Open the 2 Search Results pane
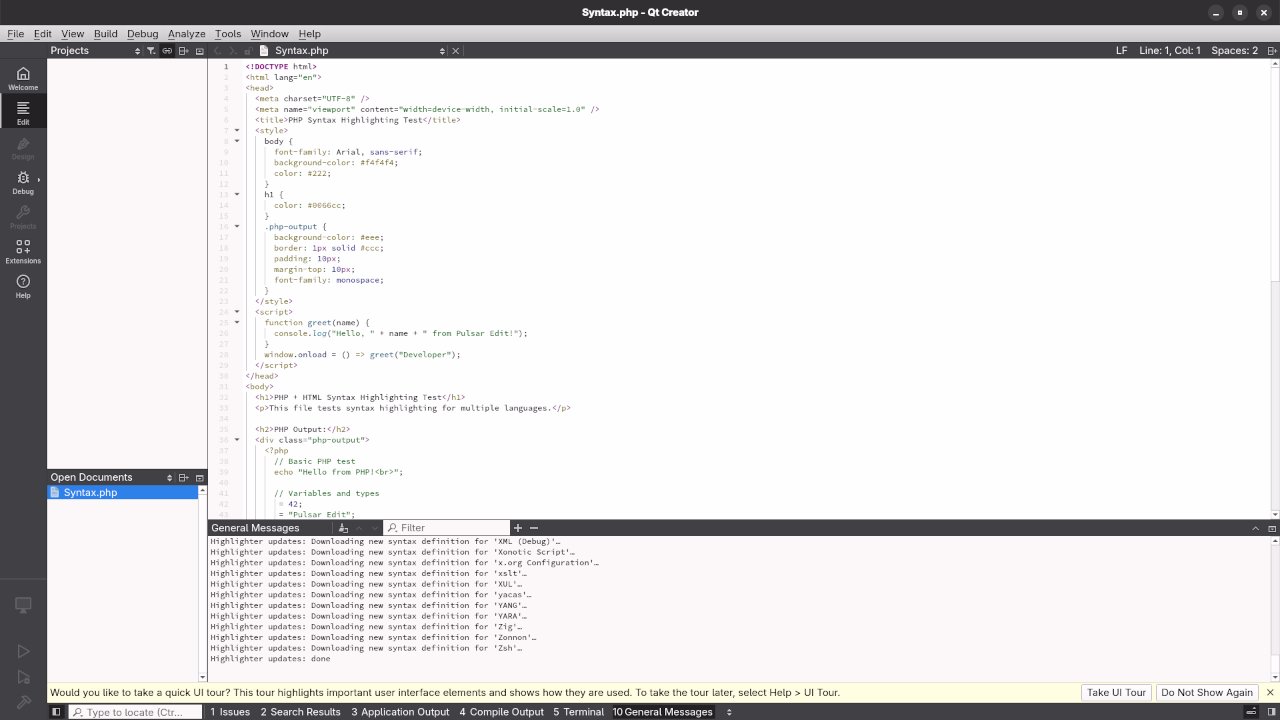 [x=300, y=712]
